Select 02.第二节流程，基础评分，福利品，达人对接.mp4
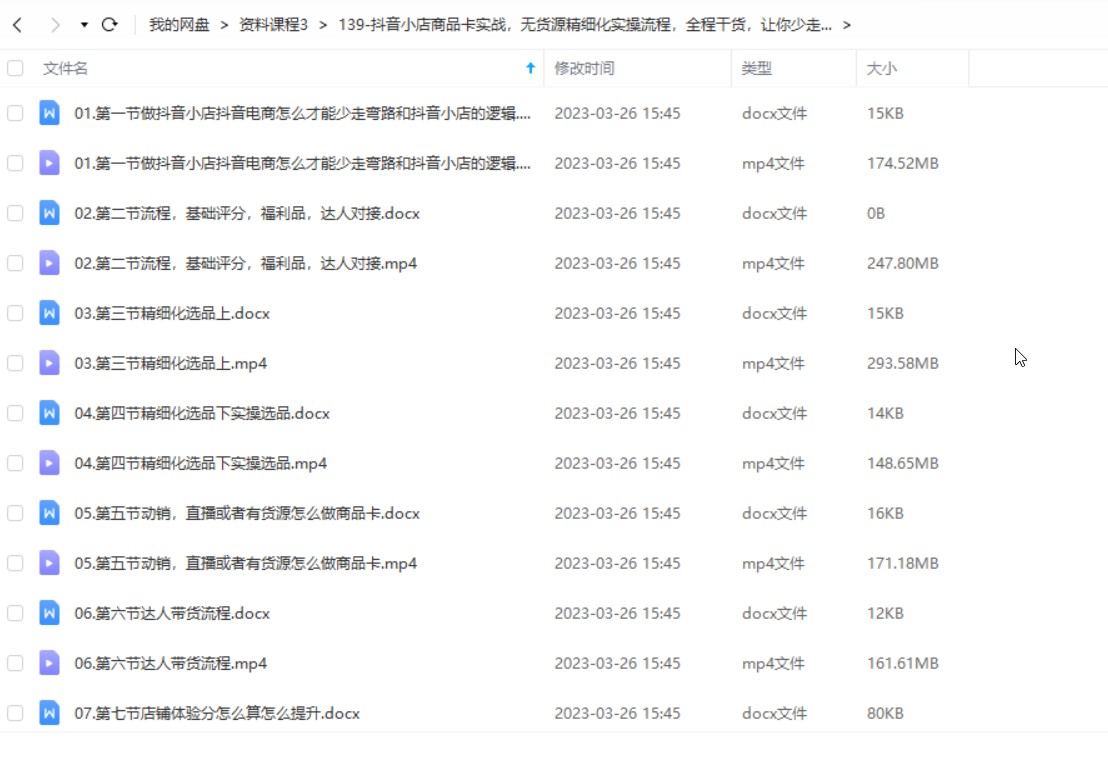Screen dimensions: 1108x761 coord(246,264)
